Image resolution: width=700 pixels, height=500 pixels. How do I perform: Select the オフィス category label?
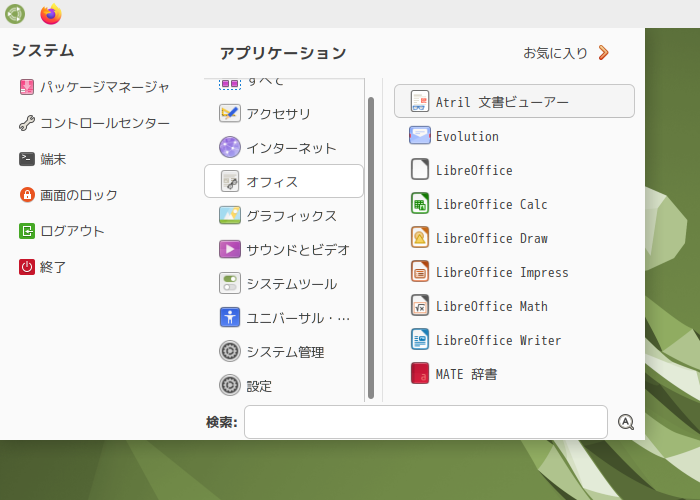[272, 181]
